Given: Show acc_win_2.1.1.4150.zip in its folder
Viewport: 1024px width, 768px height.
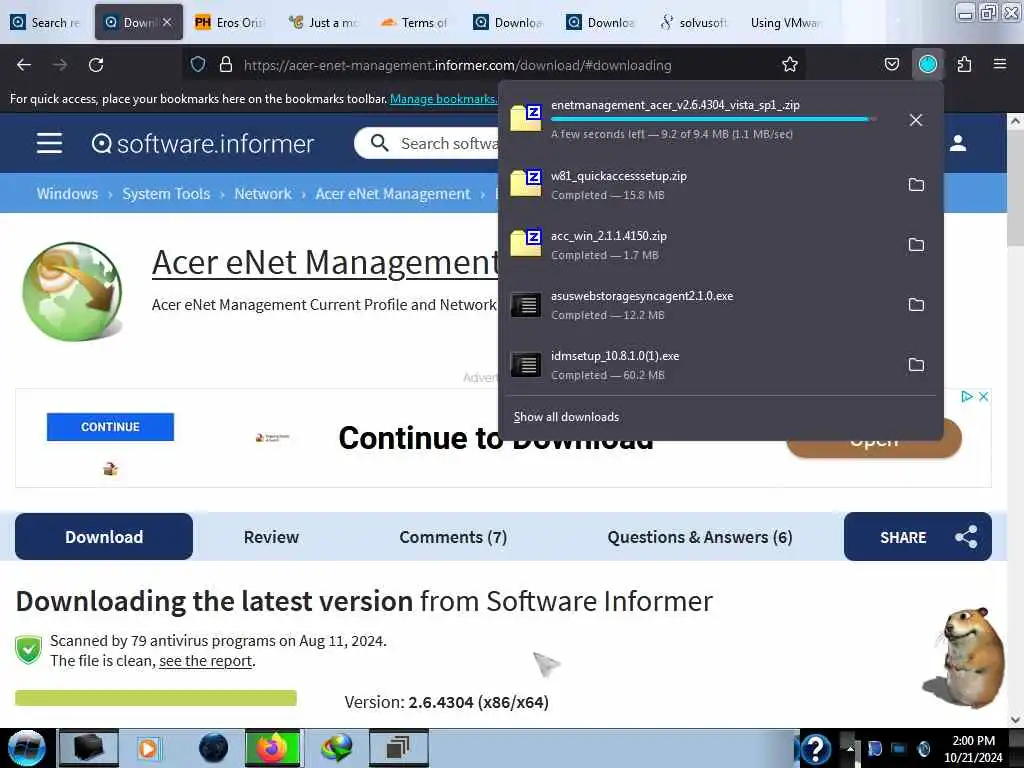Looking at the screenshot, I should coord(916,245).
